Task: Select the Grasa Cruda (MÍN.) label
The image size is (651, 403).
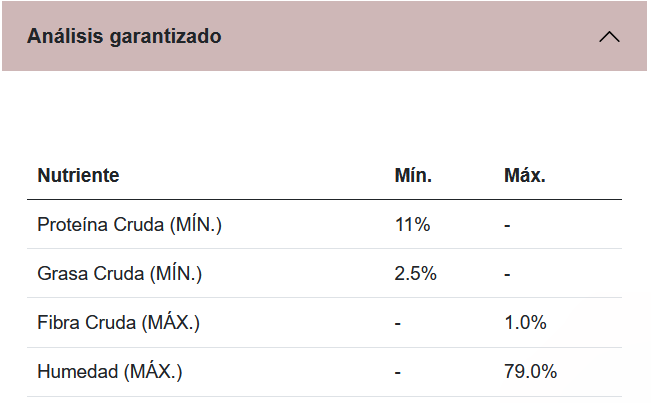Action: coord(126,274)
